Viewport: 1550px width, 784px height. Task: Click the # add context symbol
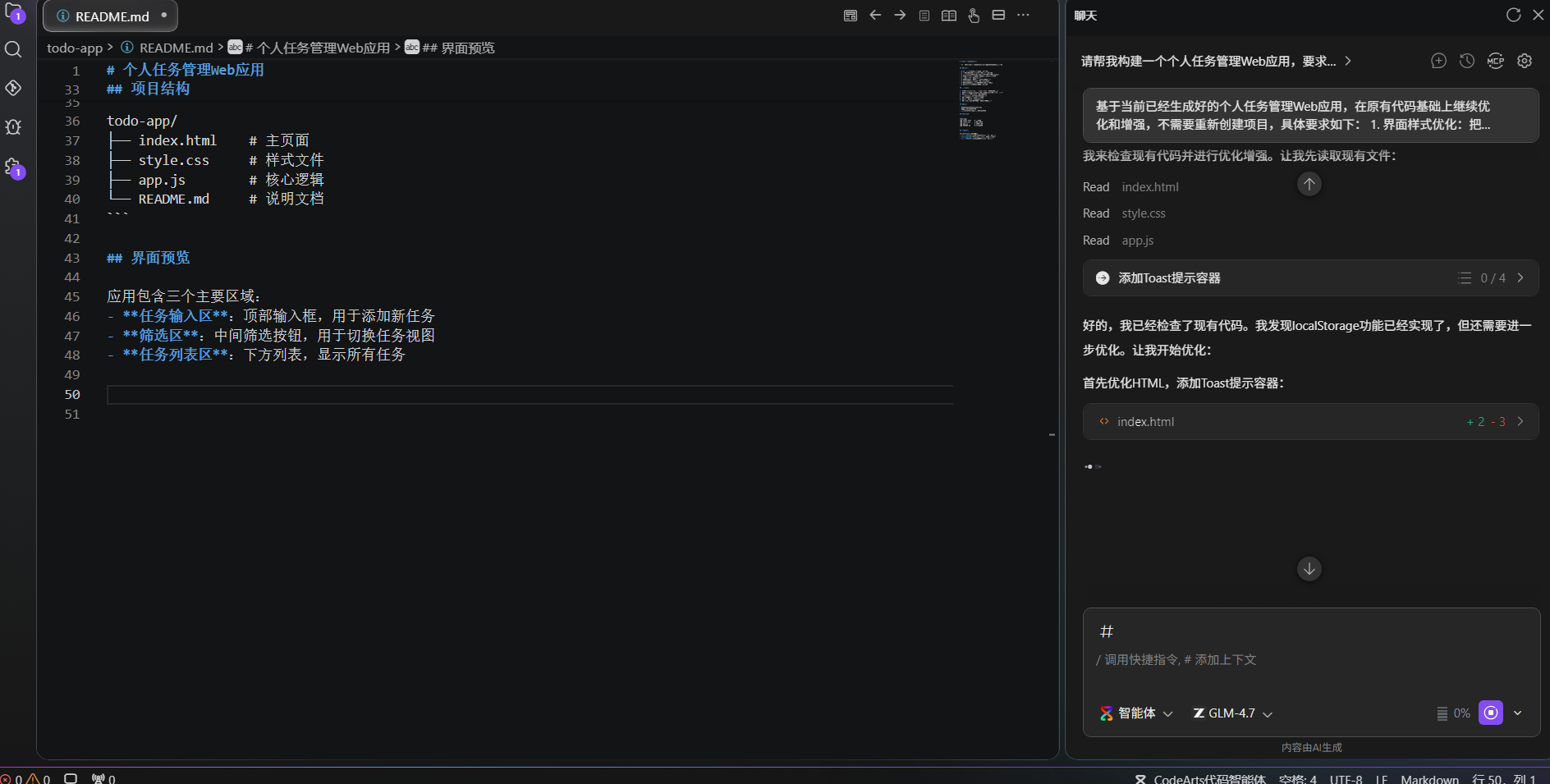coord(1107,631)
